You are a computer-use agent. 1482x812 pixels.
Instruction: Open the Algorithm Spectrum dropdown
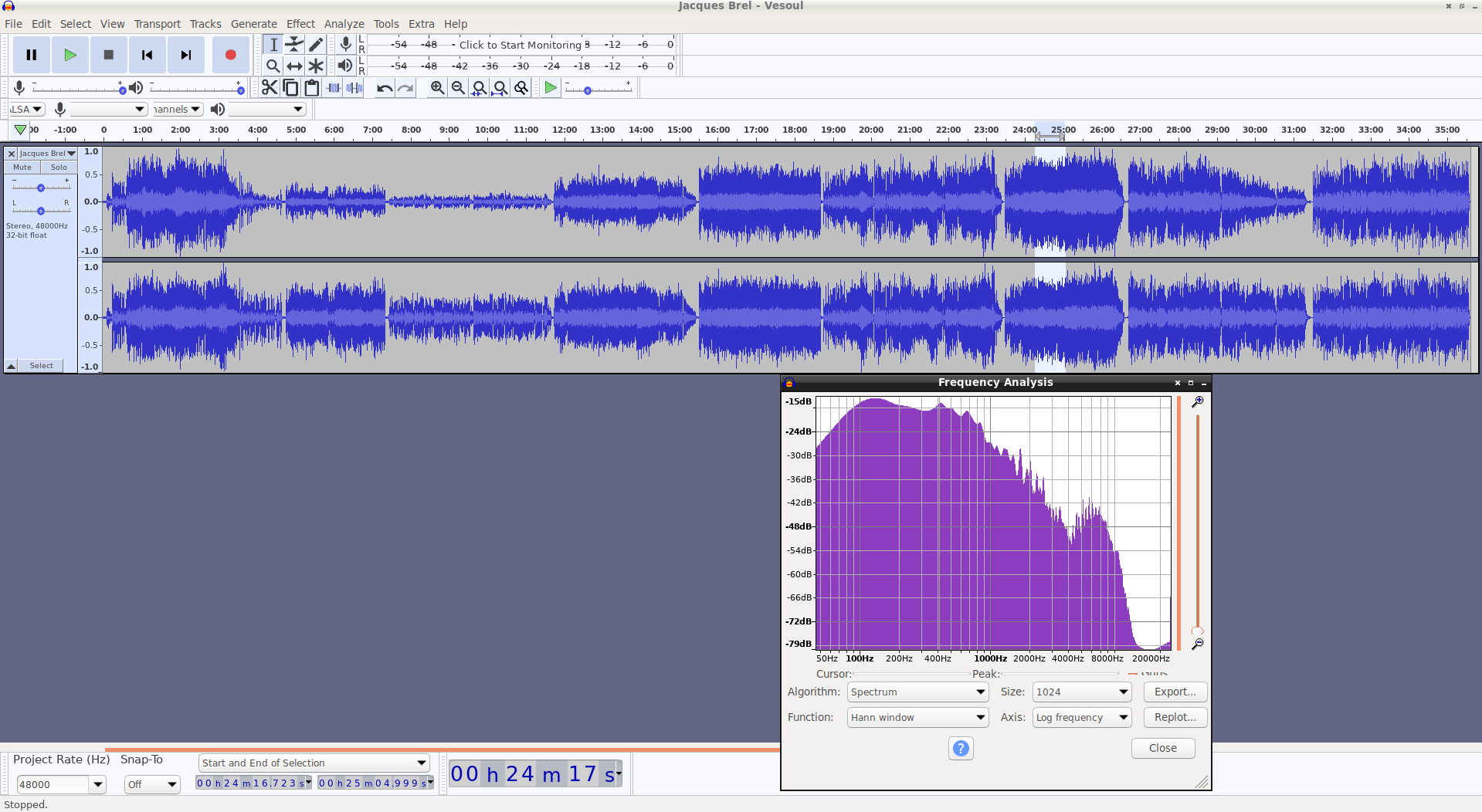point(917,692)
